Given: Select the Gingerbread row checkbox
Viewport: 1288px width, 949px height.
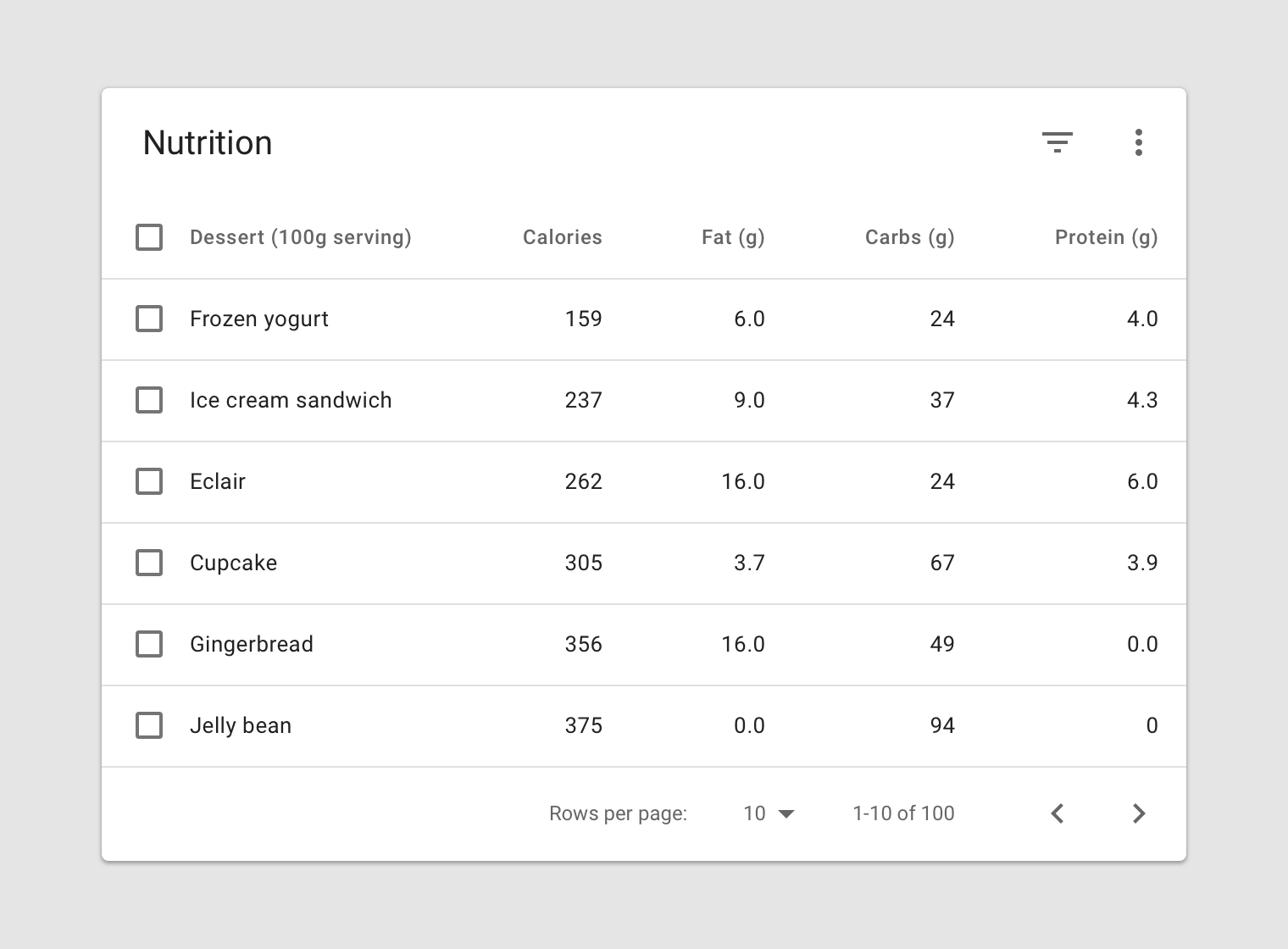Looking at the screenshot, I should [149, 644].
